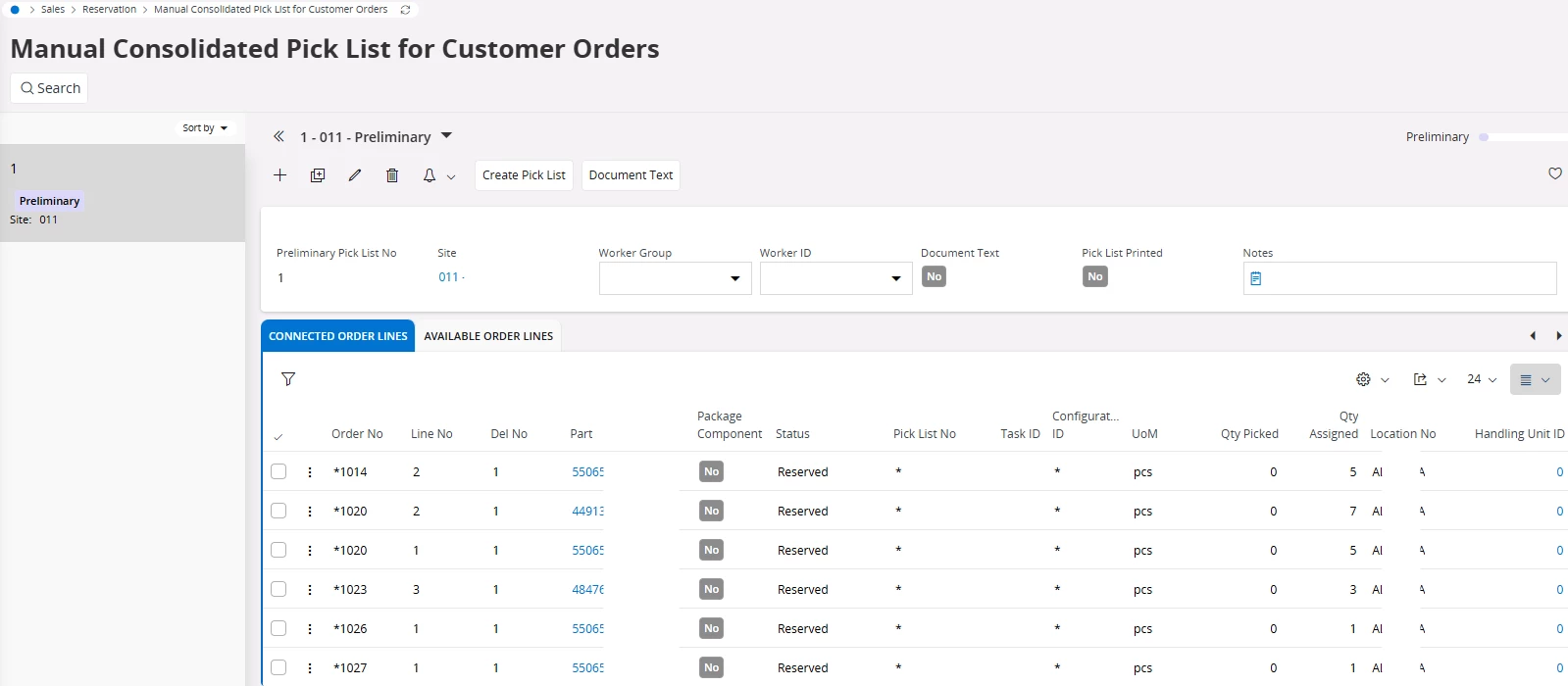Viewport: 1568px width, 686px height.
Task: Expand the settings gear dropdown arrow
Action: 1385,380
